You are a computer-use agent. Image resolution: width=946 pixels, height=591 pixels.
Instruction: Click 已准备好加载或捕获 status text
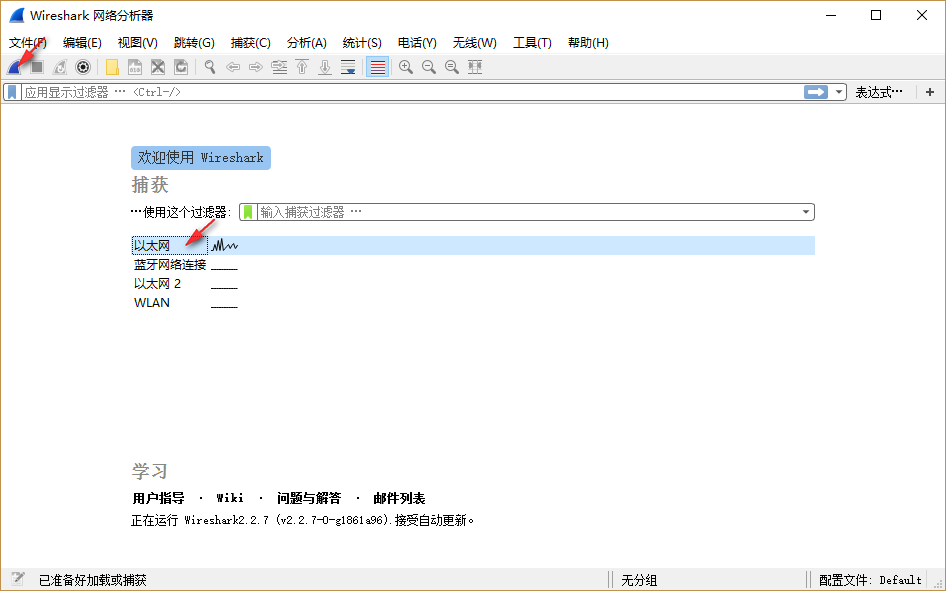pos(93,580)
